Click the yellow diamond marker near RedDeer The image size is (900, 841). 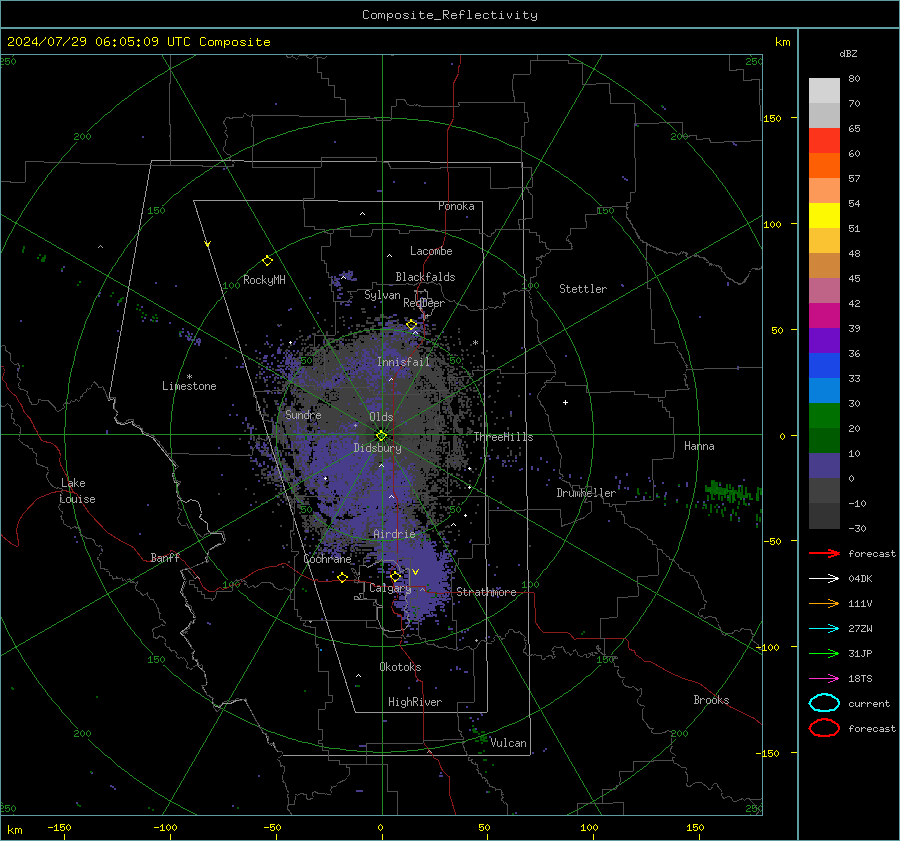(x=411, y=325)
